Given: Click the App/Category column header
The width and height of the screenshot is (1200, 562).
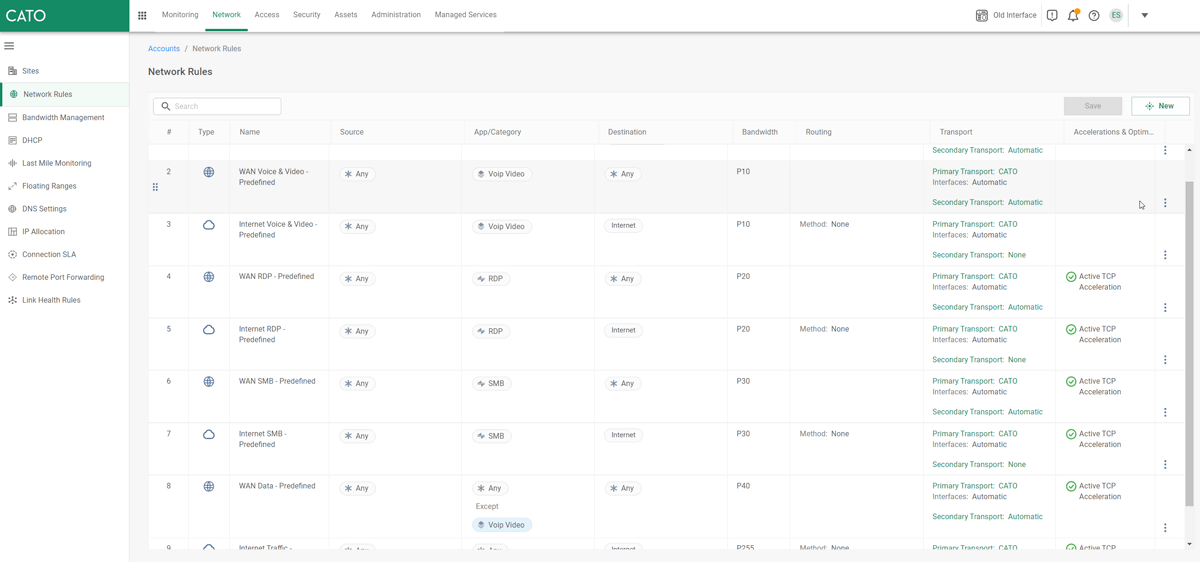Looking at the screenshot, I should (x=498, y=132).
